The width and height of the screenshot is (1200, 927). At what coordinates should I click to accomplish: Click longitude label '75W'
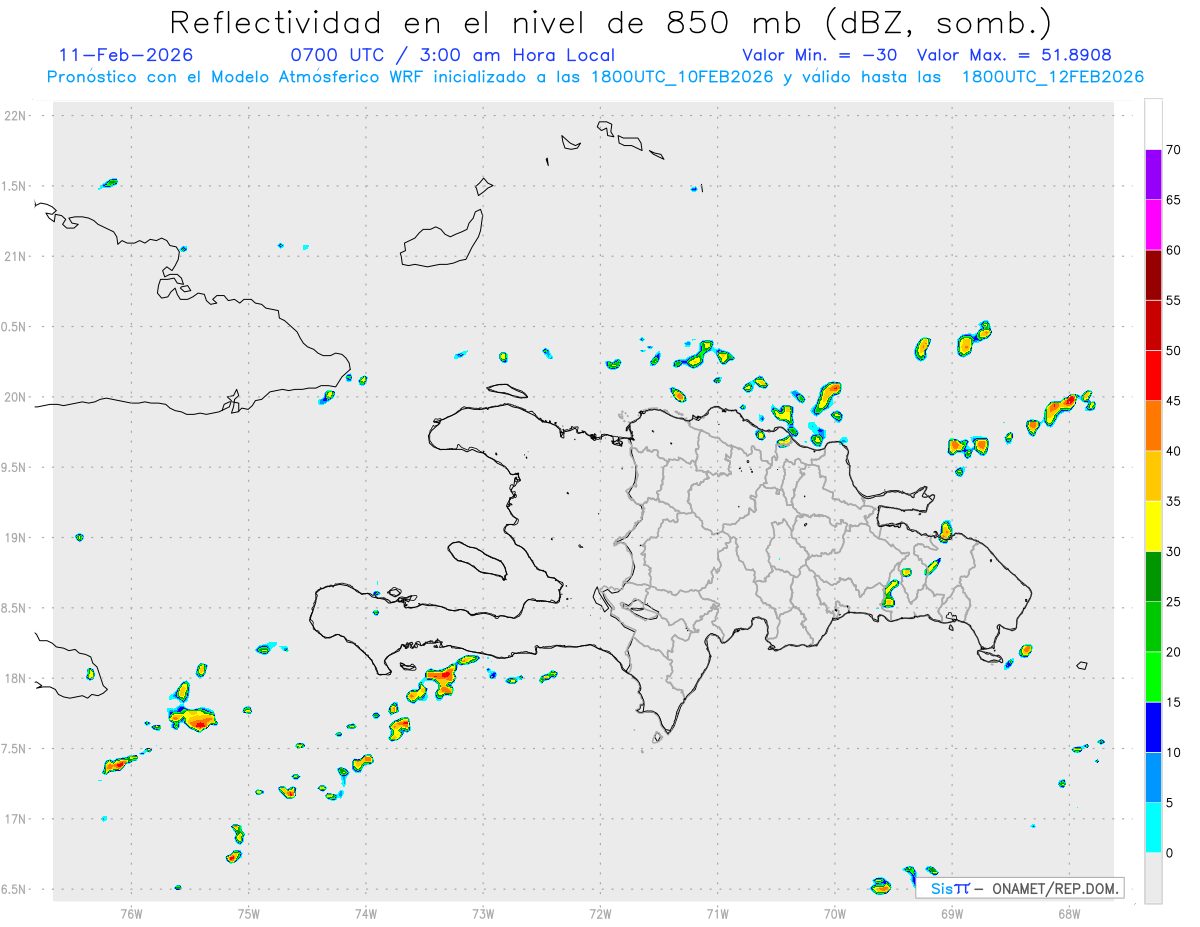pos(248,913)
